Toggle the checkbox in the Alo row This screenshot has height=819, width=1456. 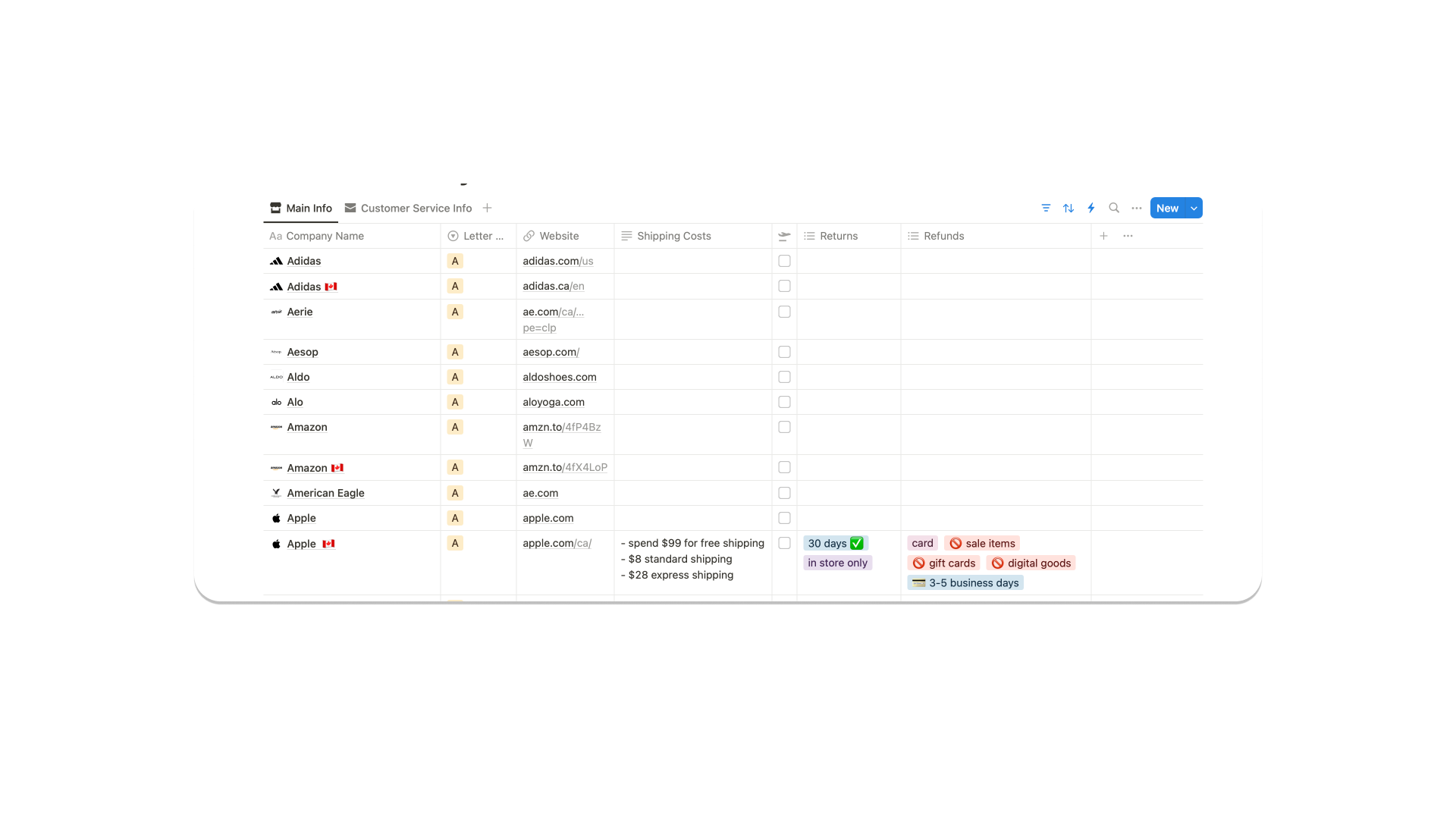784,402
